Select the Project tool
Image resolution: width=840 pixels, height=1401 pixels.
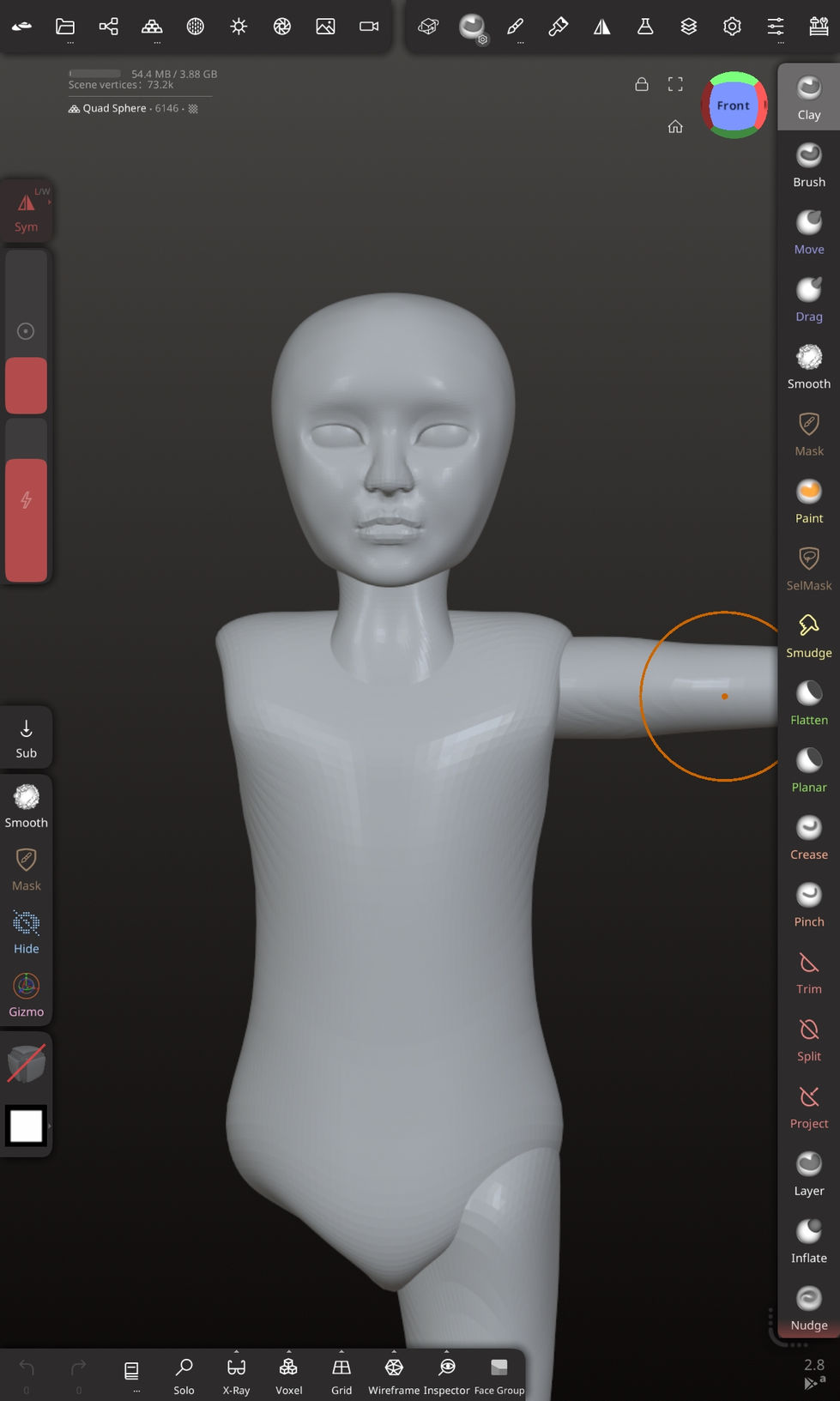tap(808, 1106)
